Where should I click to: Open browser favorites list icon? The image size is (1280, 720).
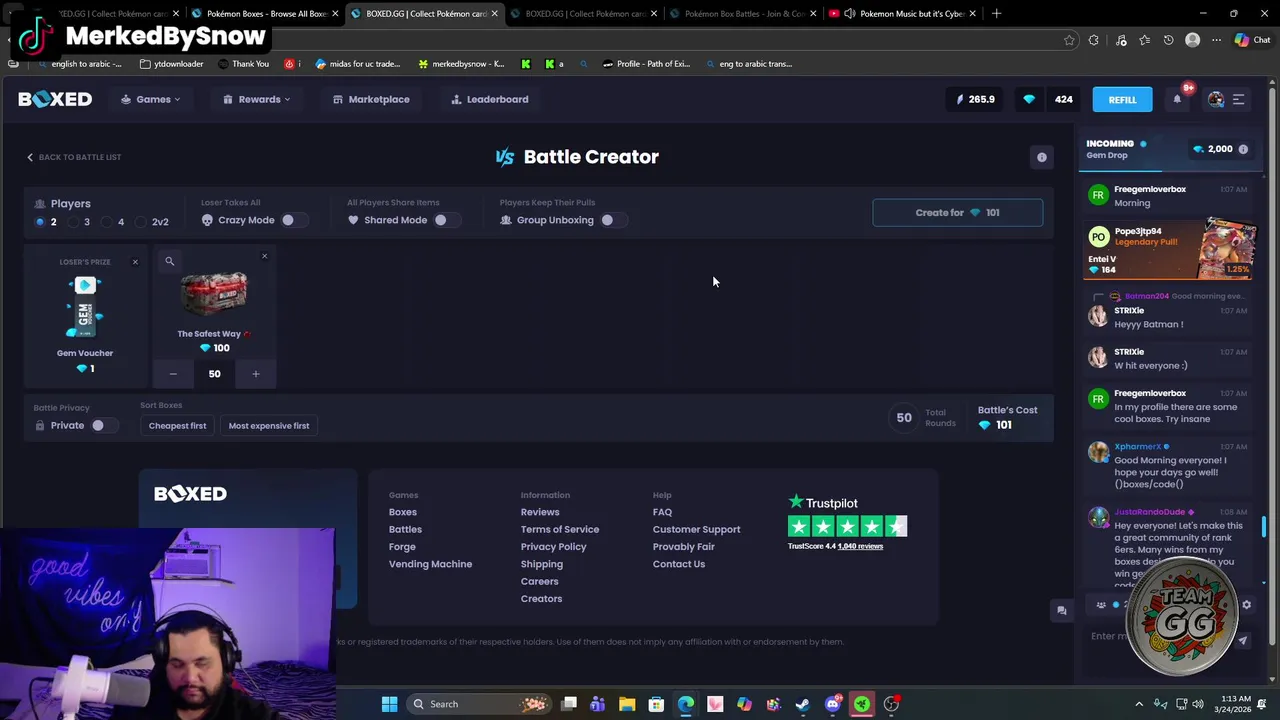coord(1144,40)
